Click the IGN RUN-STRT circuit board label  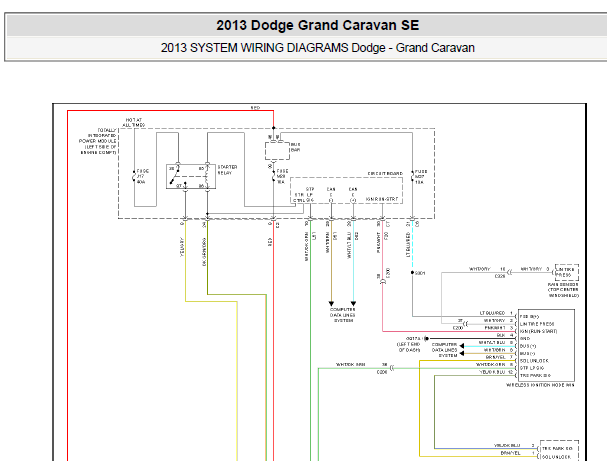(382, 199)
